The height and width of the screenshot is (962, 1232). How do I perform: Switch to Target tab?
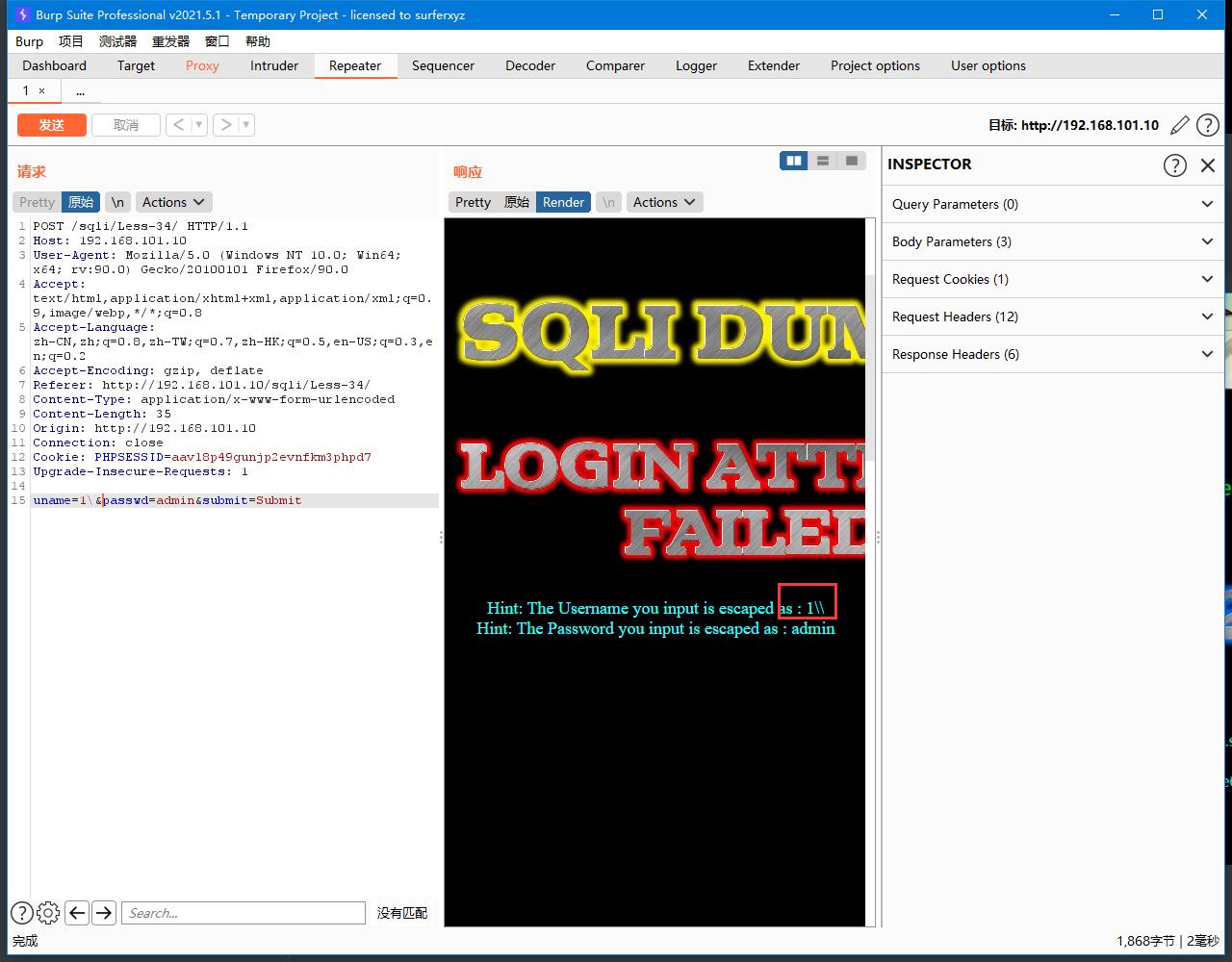point(136,65)
